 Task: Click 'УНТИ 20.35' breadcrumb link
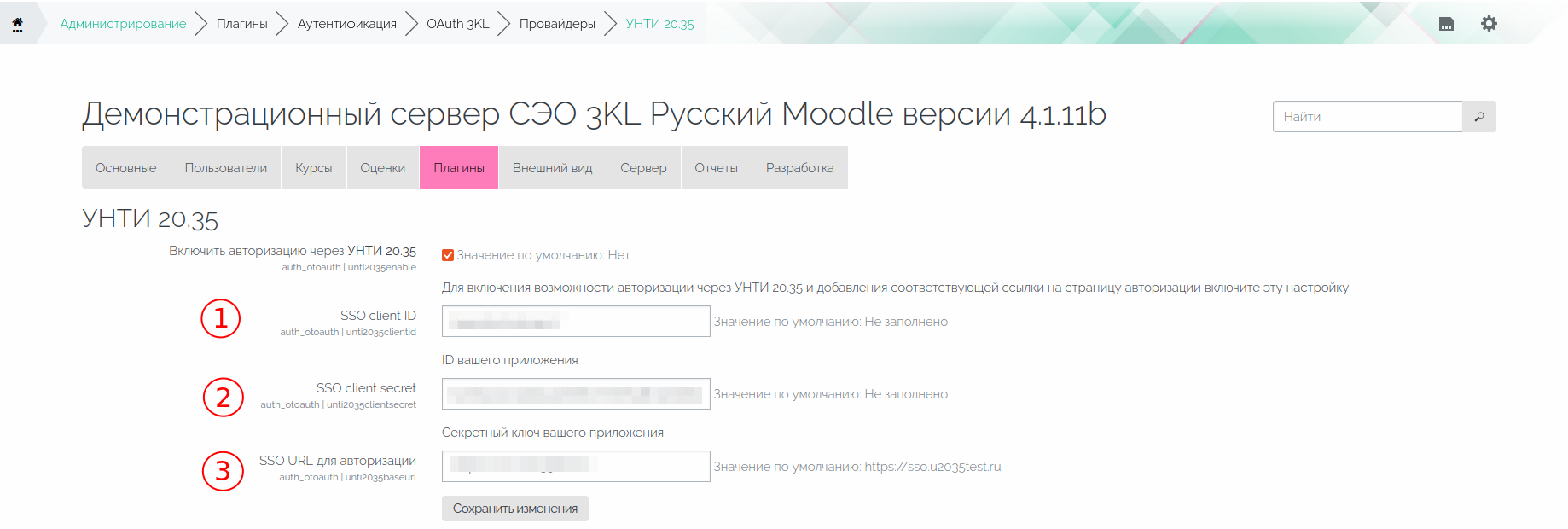(659, 24)
